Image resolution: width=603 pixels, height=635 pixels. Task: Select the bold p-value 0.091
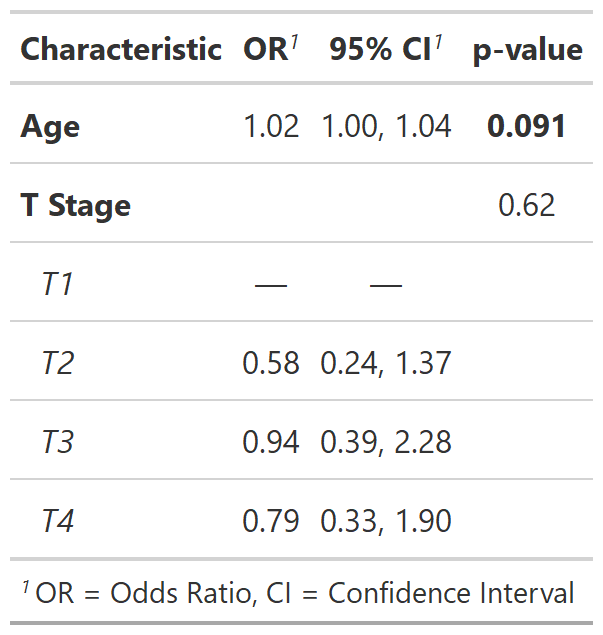pos(527,127)
